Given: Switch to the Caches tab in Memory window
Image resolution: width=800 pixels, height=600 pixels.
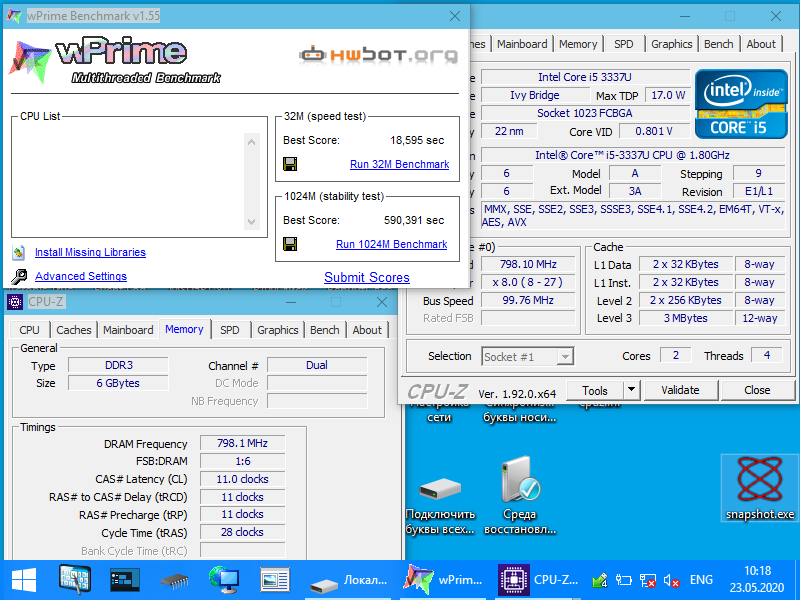Looking at the screenshot, I should pyautogui.click(x=73, y=330).
